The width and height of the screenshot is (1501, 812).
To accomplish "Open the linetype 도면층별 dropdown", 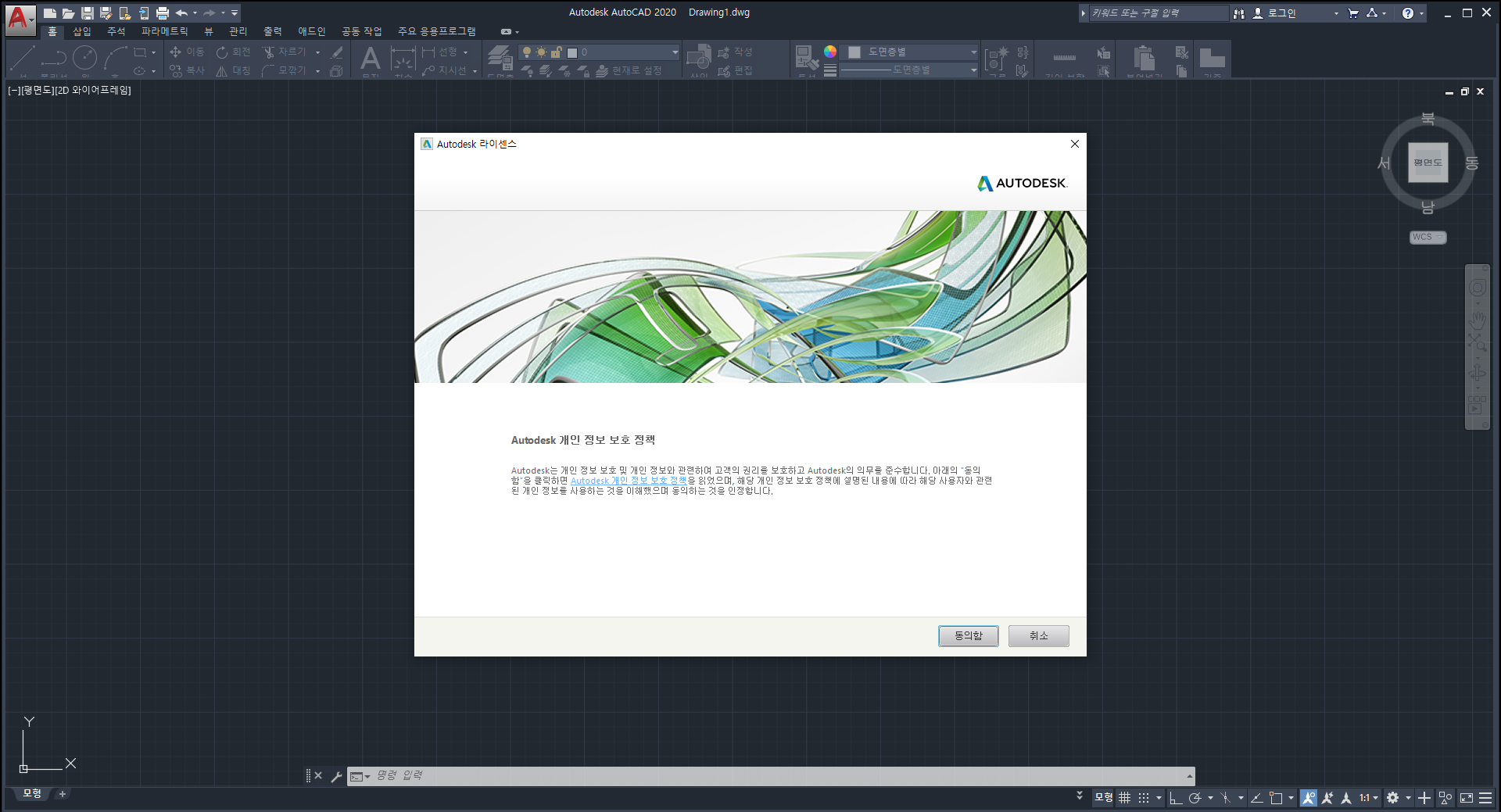I will pyautogui.click(x=909, y=70).
